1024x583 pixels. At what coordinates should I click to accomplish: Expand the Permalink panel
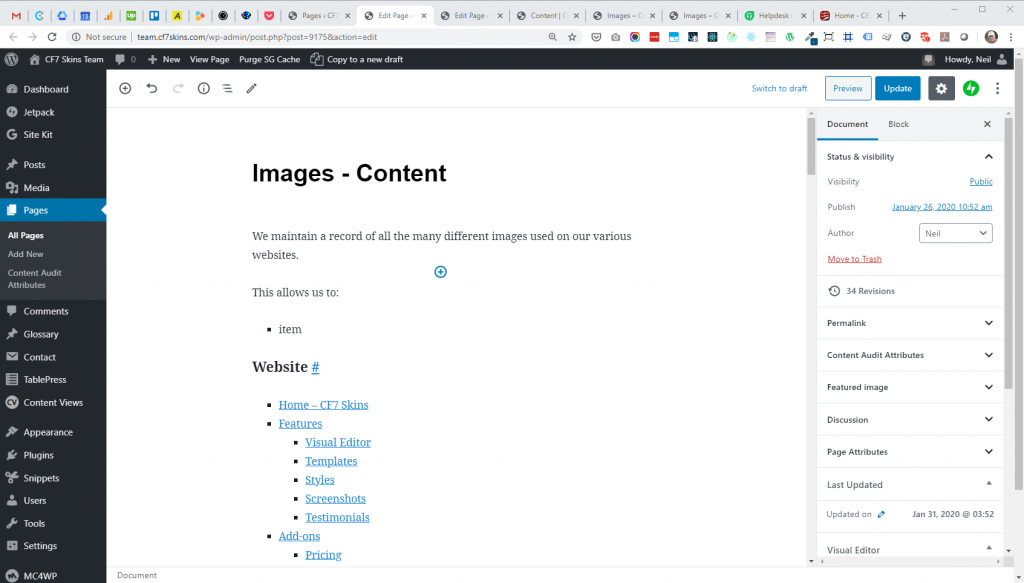pos(988,323)
